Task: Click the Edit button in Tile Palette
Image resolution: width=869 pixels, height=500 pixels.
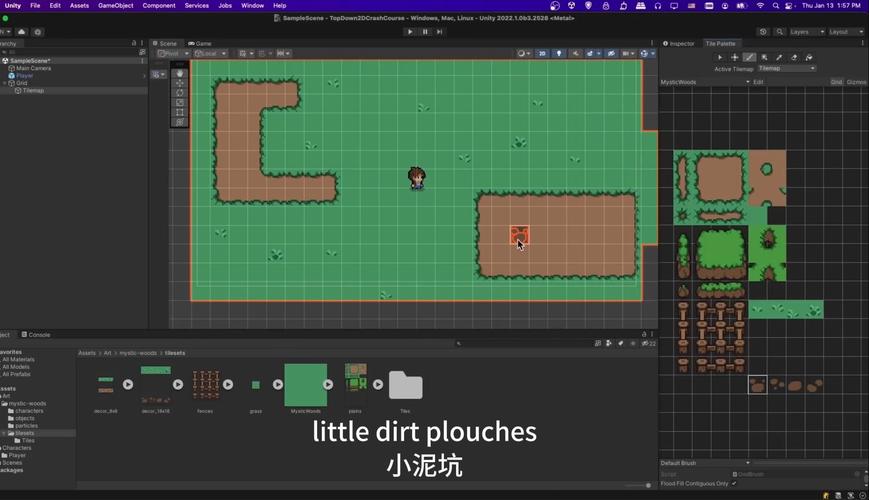Action: coord(758,82)
